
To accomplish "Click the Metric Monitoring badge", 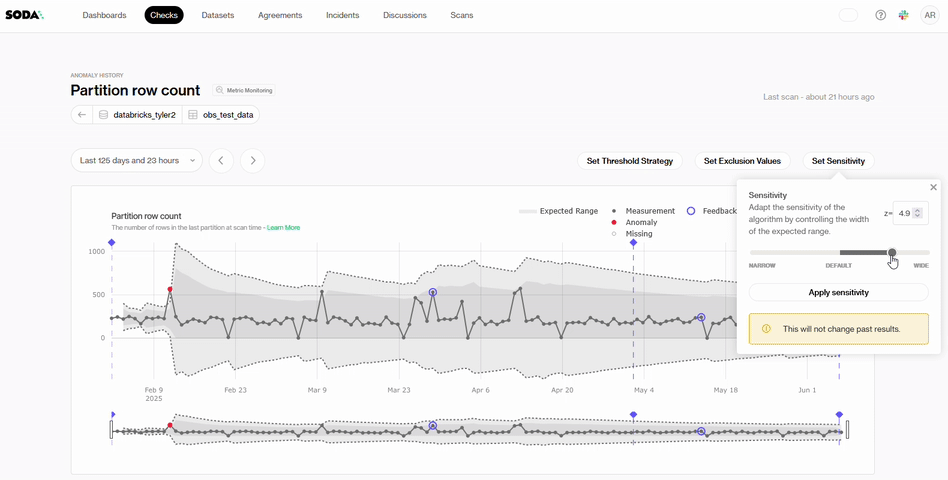I will tap(244, 90).
